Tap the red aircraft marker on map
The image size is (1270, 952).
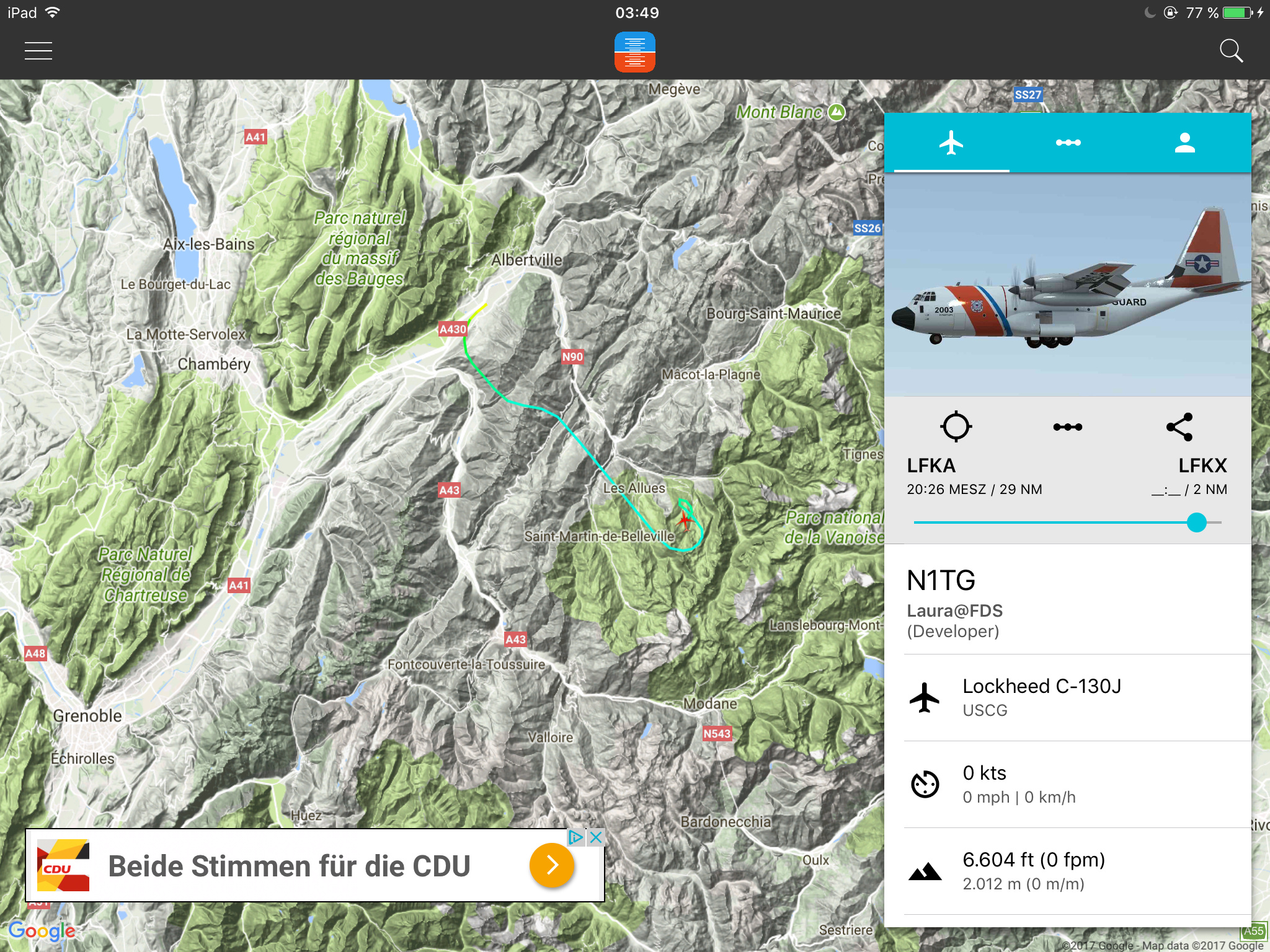click(685, 519)
